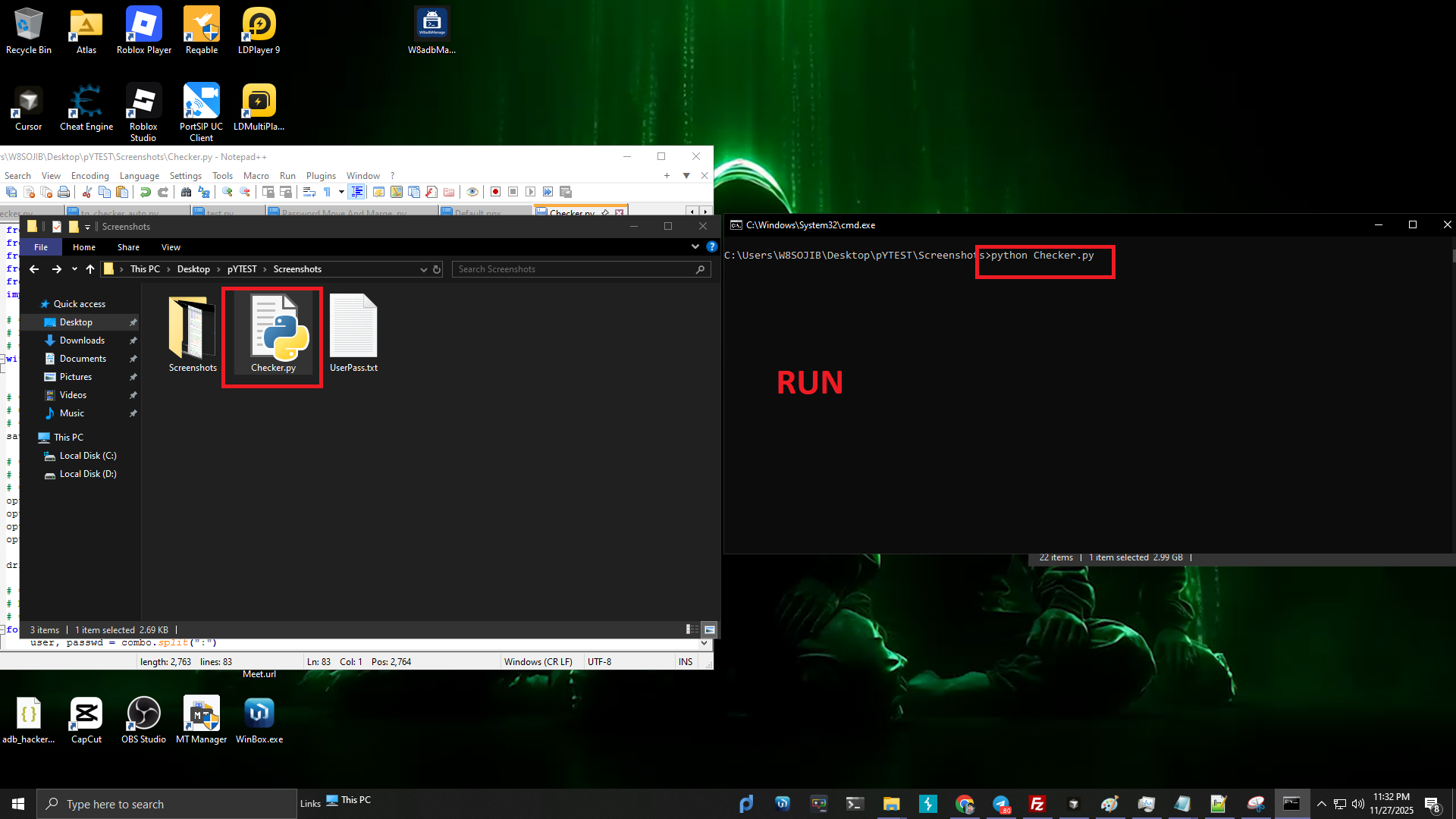Click Downloads in Quick access
The image size is (1456, 819).
tap(82, 340)
